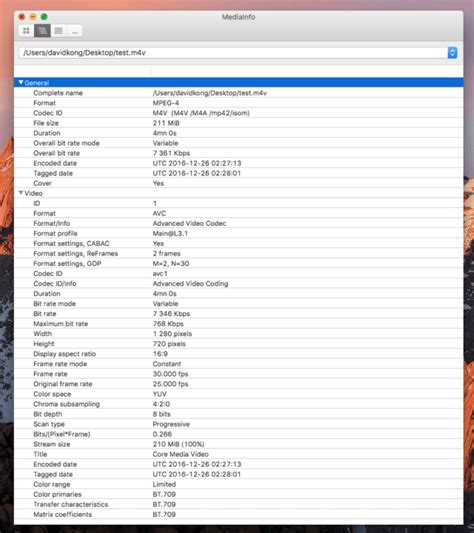
Task: Click the 210 MiB (100%) value
Action: [179, 444]
